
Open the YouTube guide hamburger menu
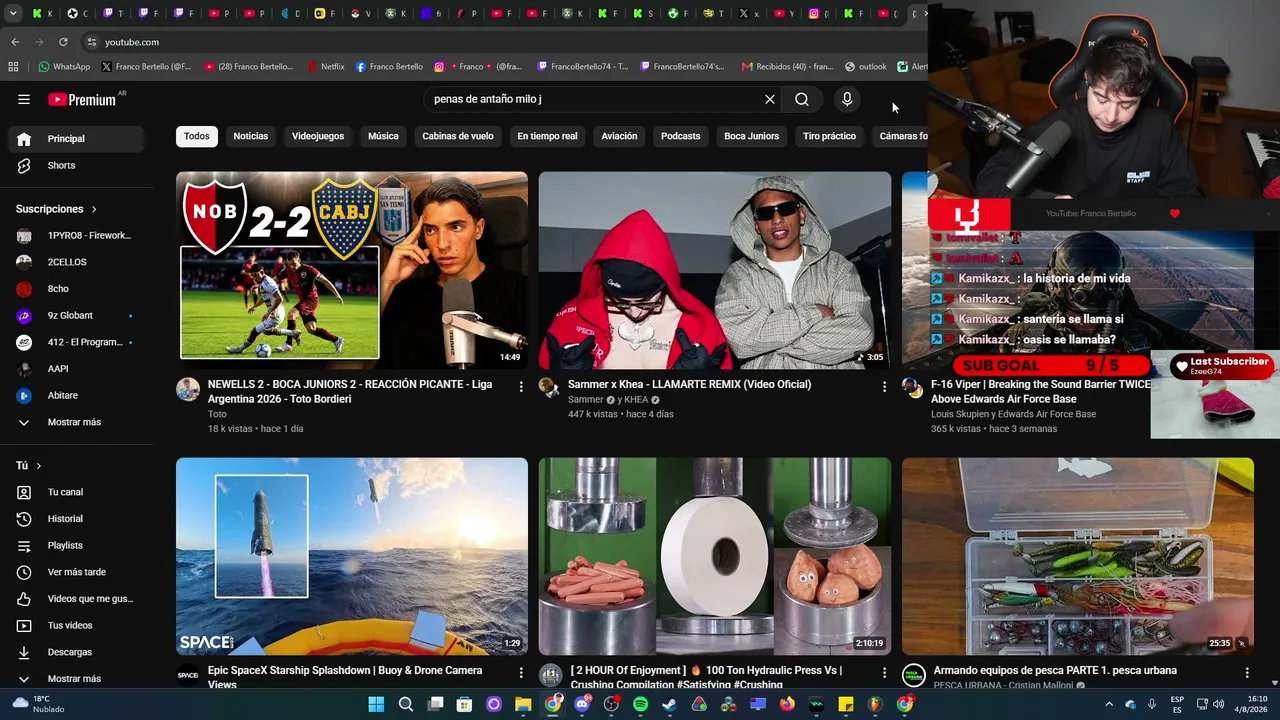pyautogui.click(x=24, y=99)
